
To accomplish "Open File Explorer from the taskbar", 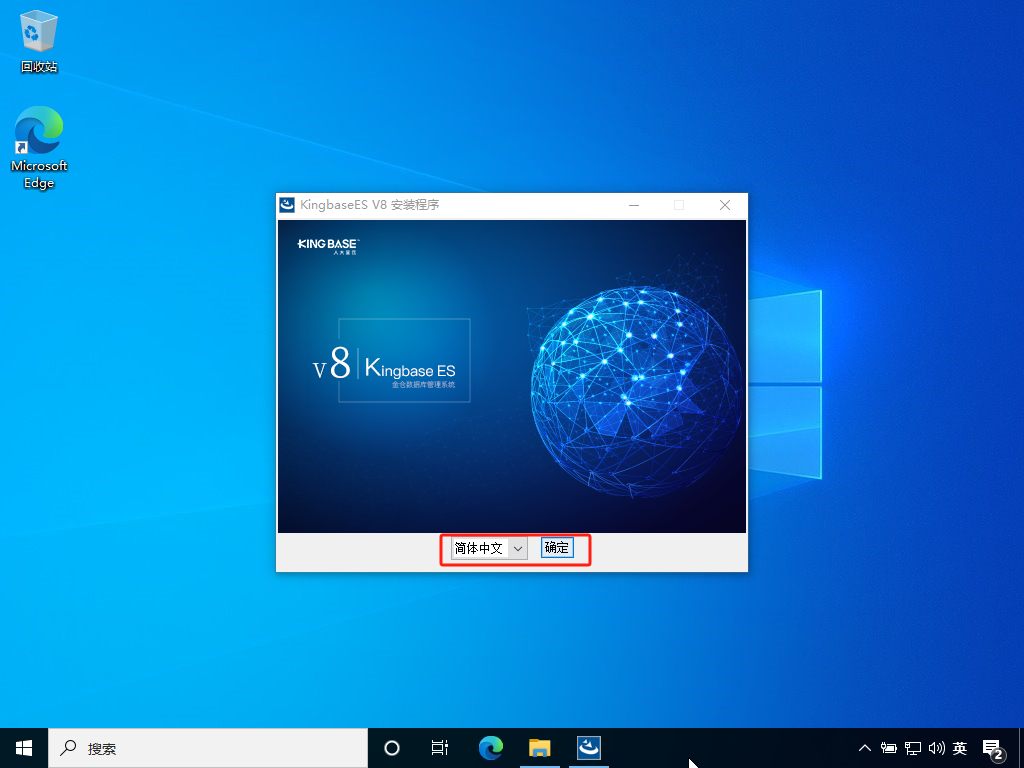I will pyautogui.click(x=539, y=748).
